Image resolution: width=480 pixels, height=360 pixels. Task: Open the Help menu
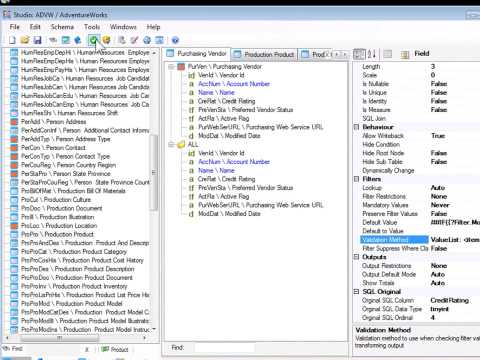click(x=153, y=27)
